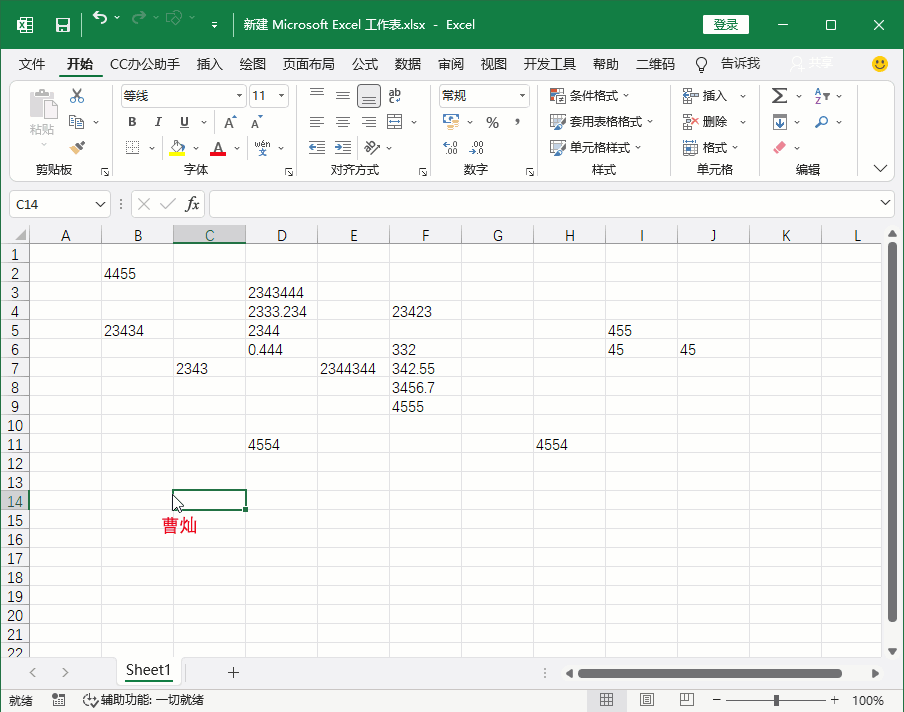The width and height of the screenshot is (904, 712).
Task: Click the Sort and Filter icon
Action: 822,96
